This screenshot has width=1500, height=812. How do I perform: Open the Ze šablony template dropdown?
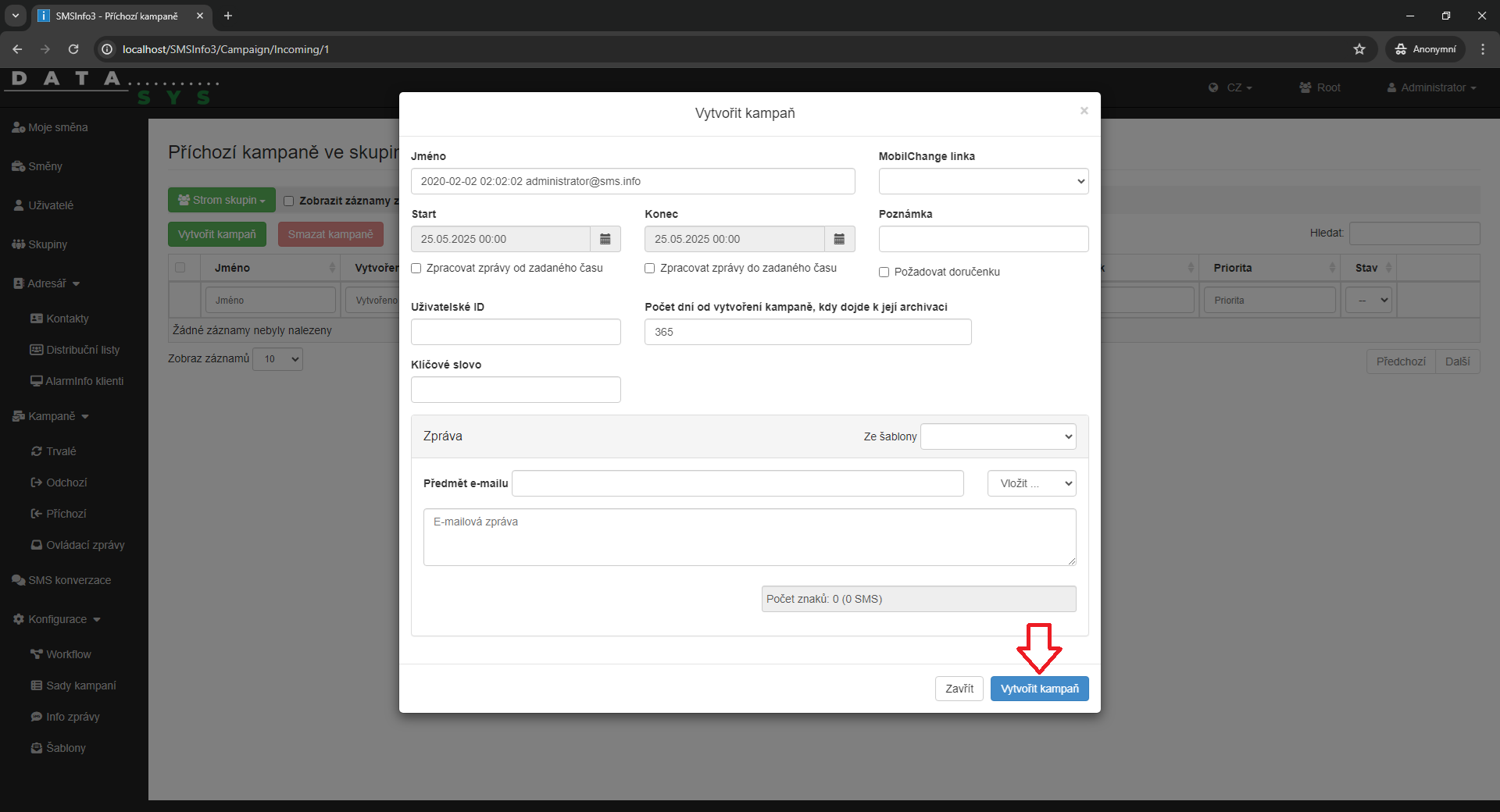pos(998,436)
